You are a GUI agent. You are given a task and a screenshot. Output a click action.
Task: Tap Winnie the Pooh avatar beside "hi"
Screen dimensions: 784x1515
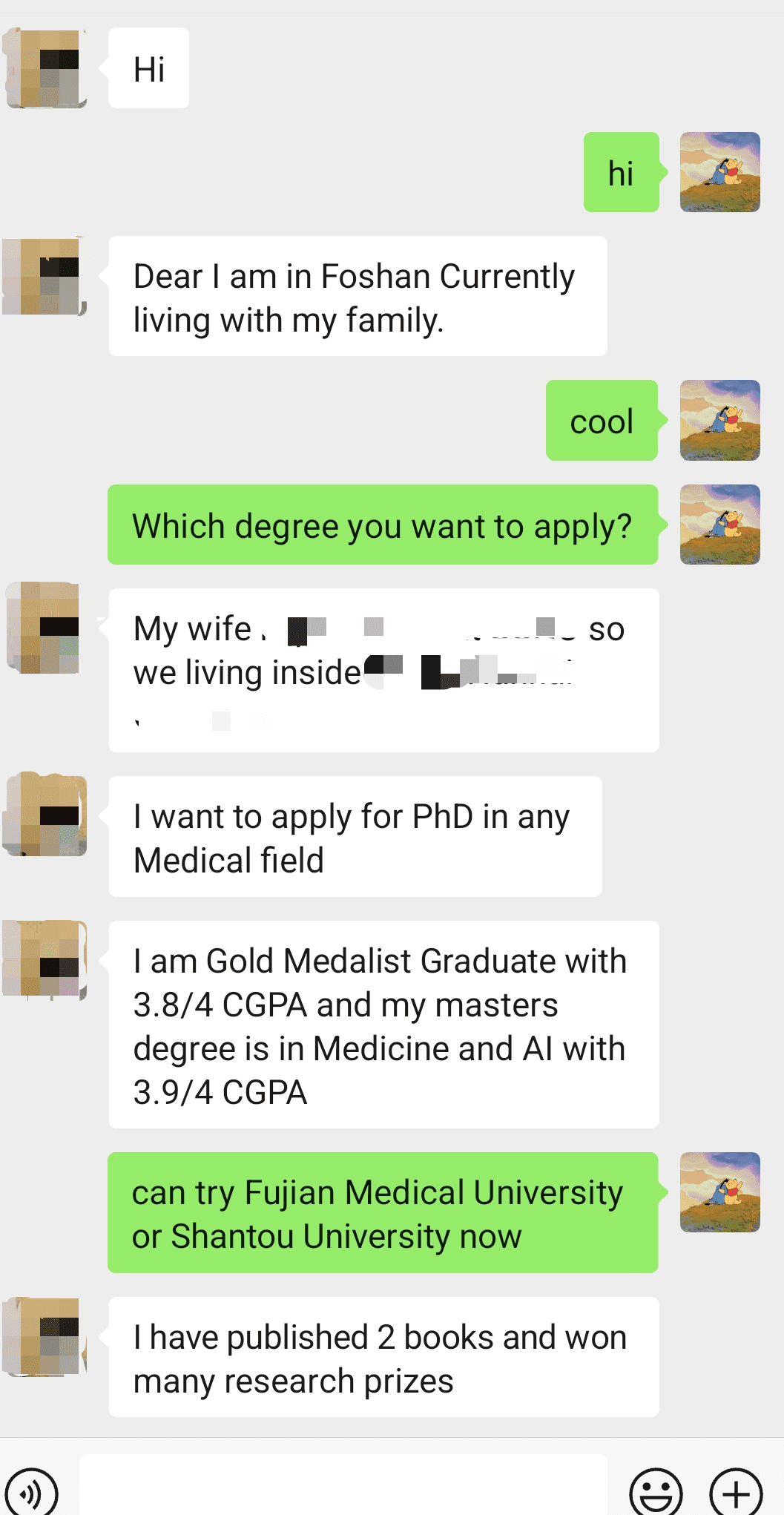click(x=719, y=172)
